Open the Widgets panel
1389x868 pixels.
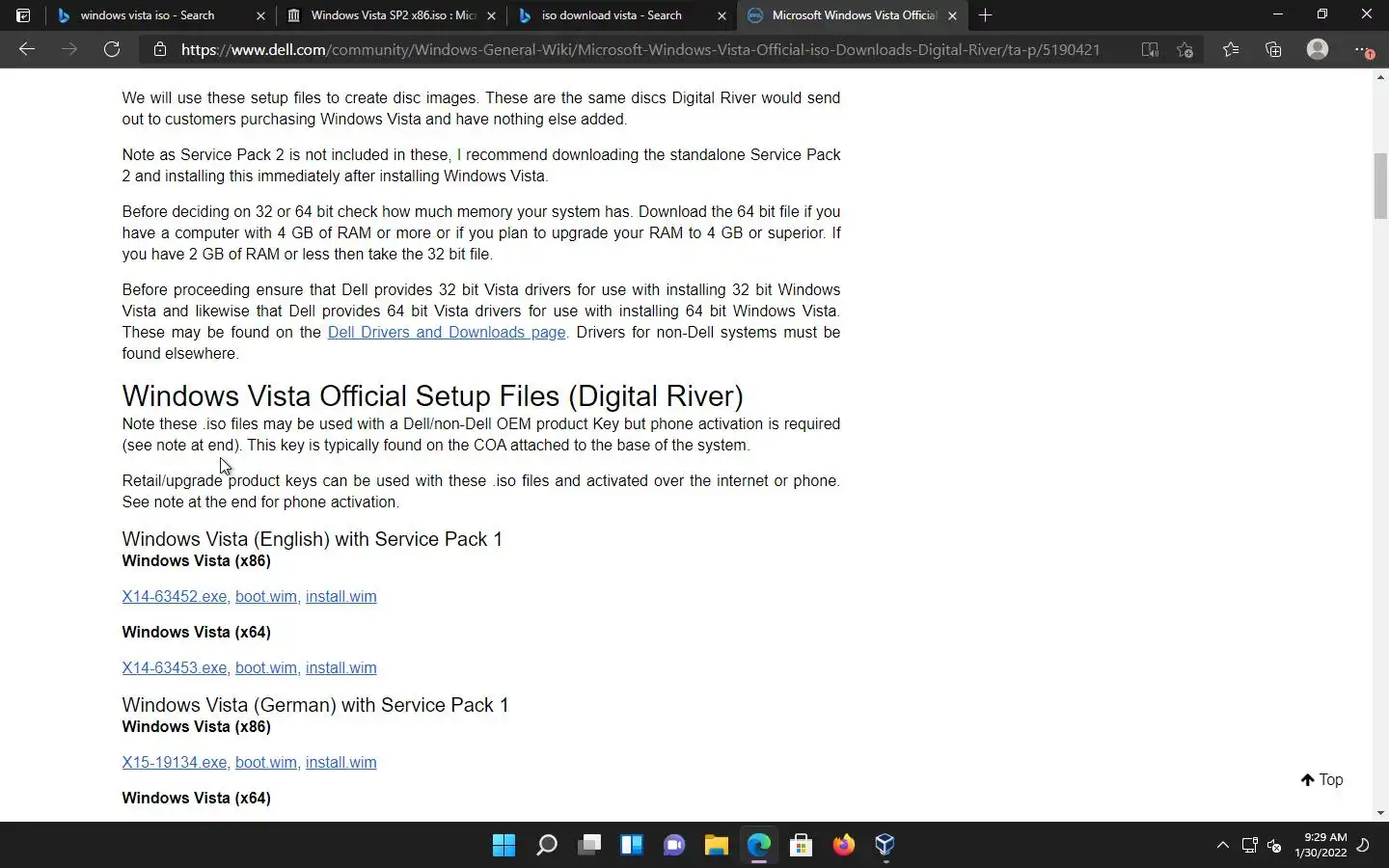coord(632,846)
